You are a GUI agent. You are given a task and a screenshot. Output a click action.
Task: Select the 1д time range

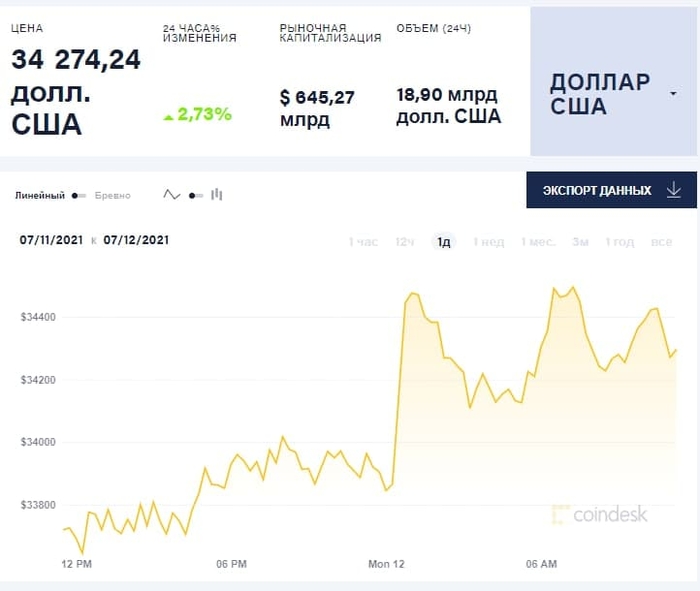click(x=443, y=242)
